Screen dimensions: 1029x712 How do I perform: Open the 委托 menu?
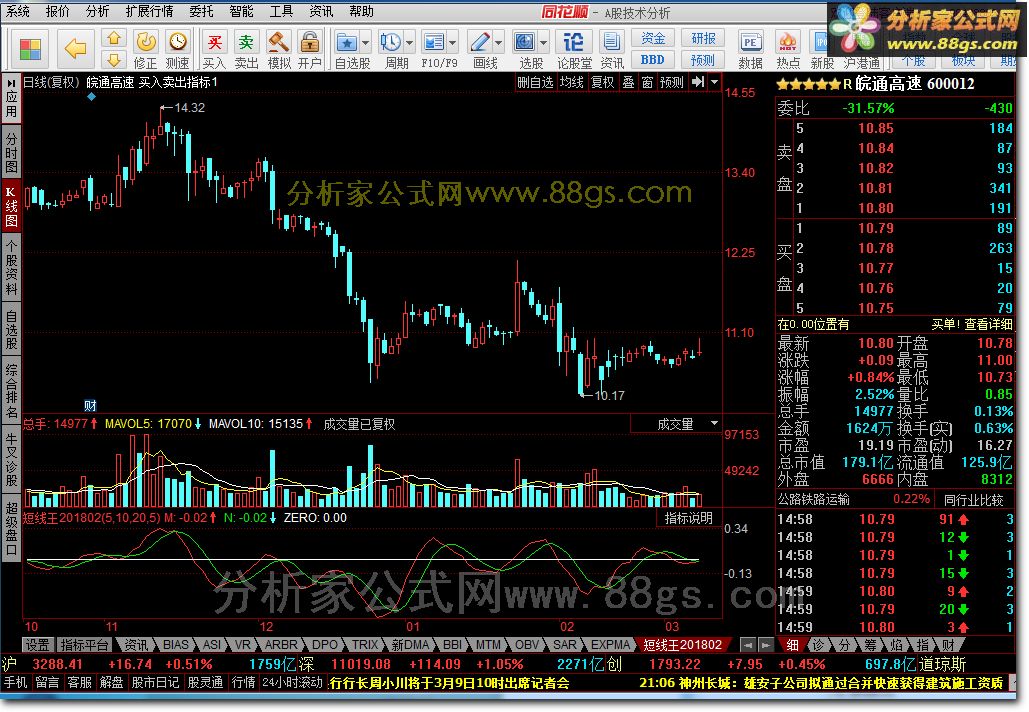click(x=201, y=11)
